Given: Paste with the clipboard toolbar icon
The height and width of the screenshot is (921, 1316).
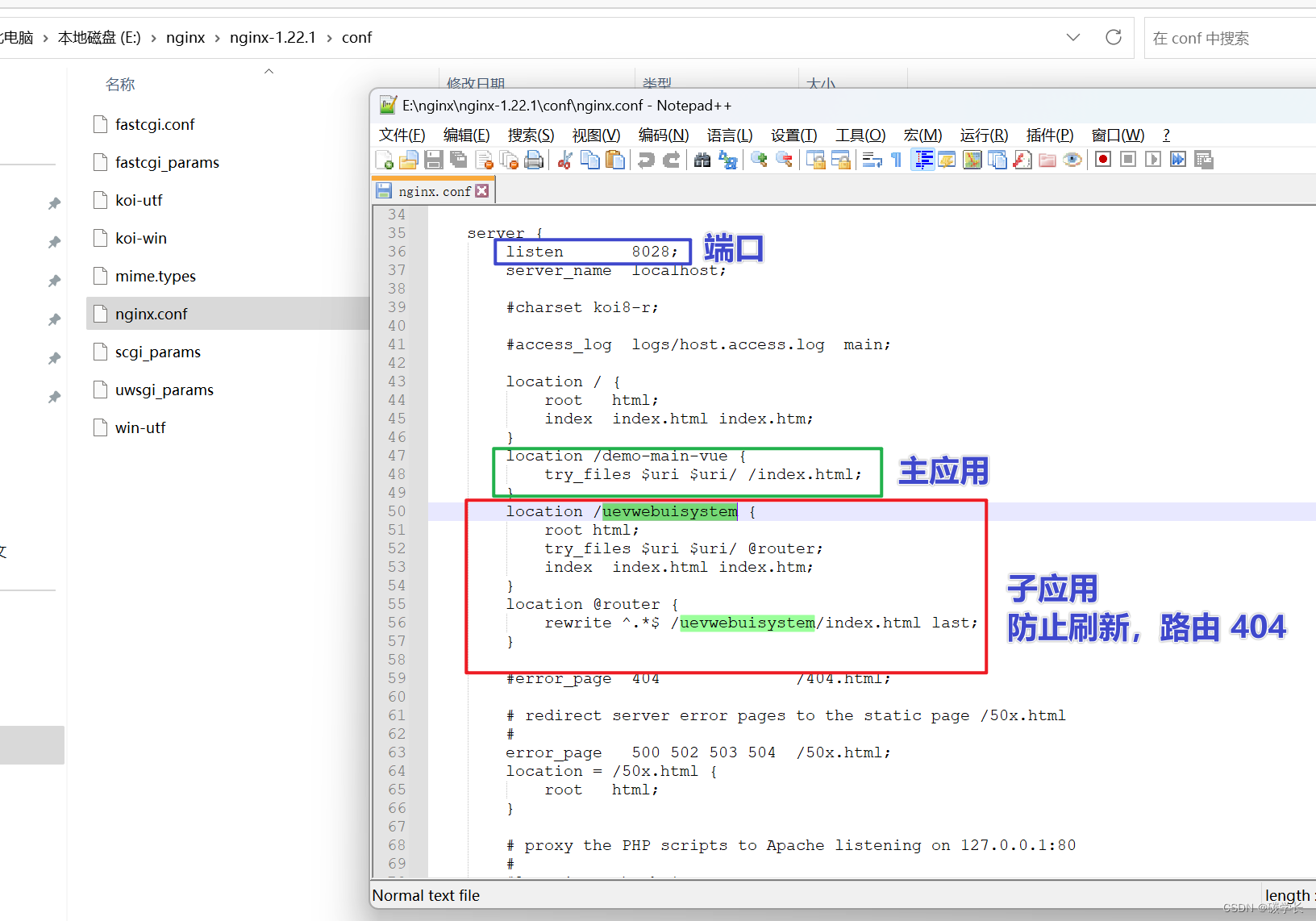Looking at the screenshot, I should [615, 160].
